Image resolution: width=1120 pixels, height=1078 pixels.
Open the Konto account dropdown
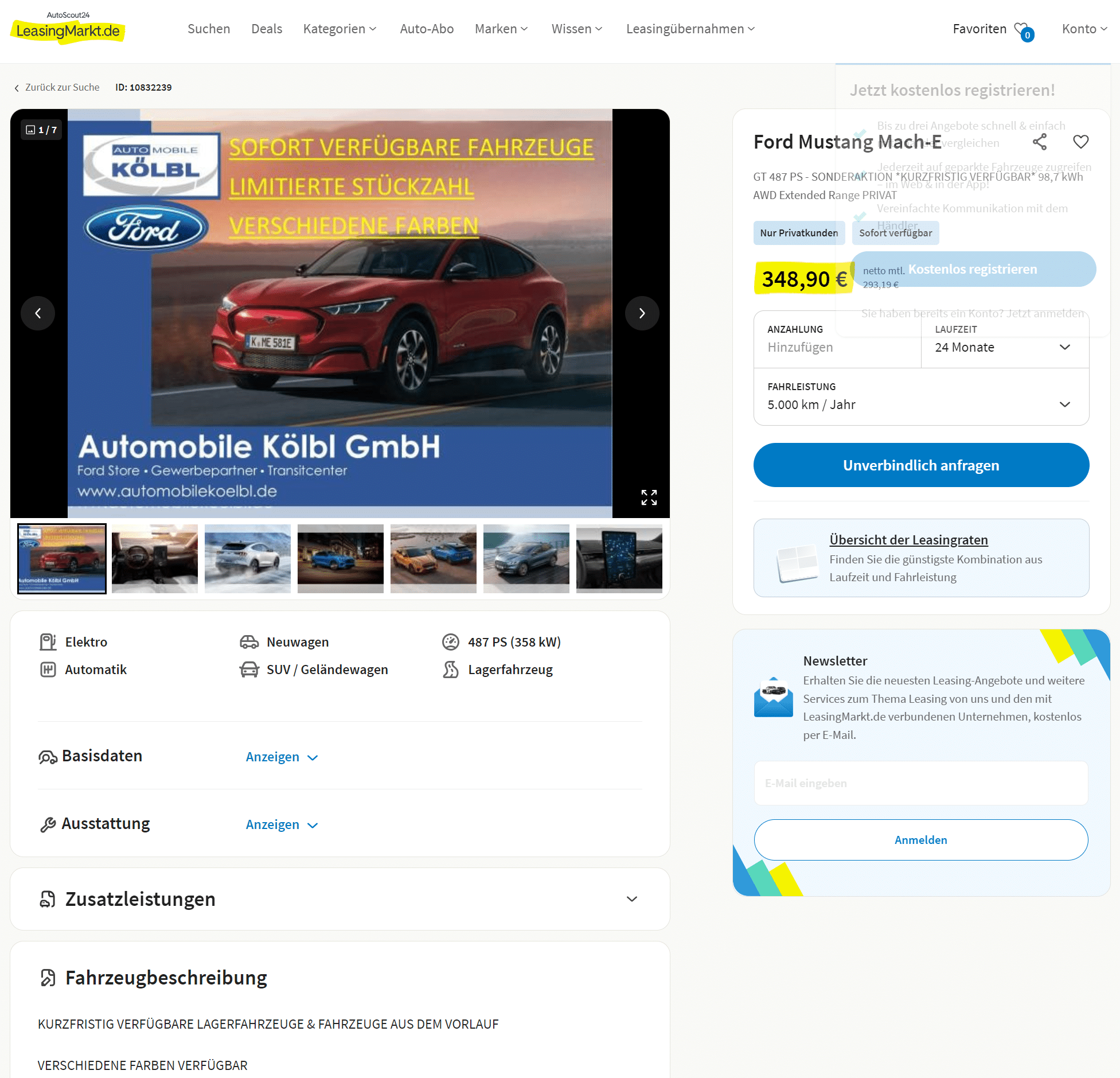pyautogui.click(x=1084, y=29)
